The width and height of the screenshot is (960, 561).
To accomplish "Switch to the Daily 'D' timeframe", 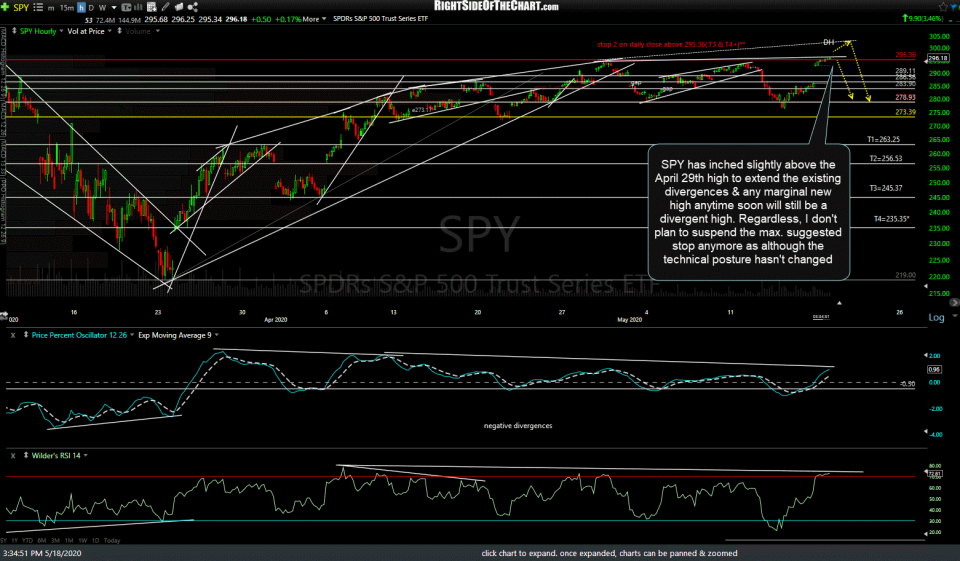I will 91,7.
